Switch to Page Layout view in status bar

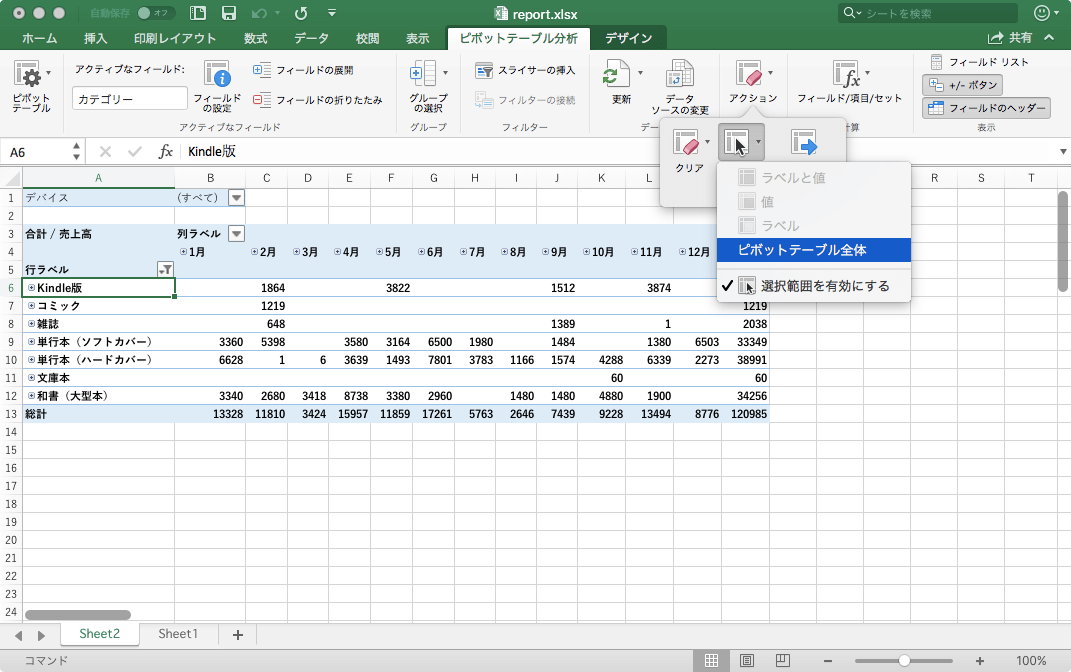click(747, 660)
